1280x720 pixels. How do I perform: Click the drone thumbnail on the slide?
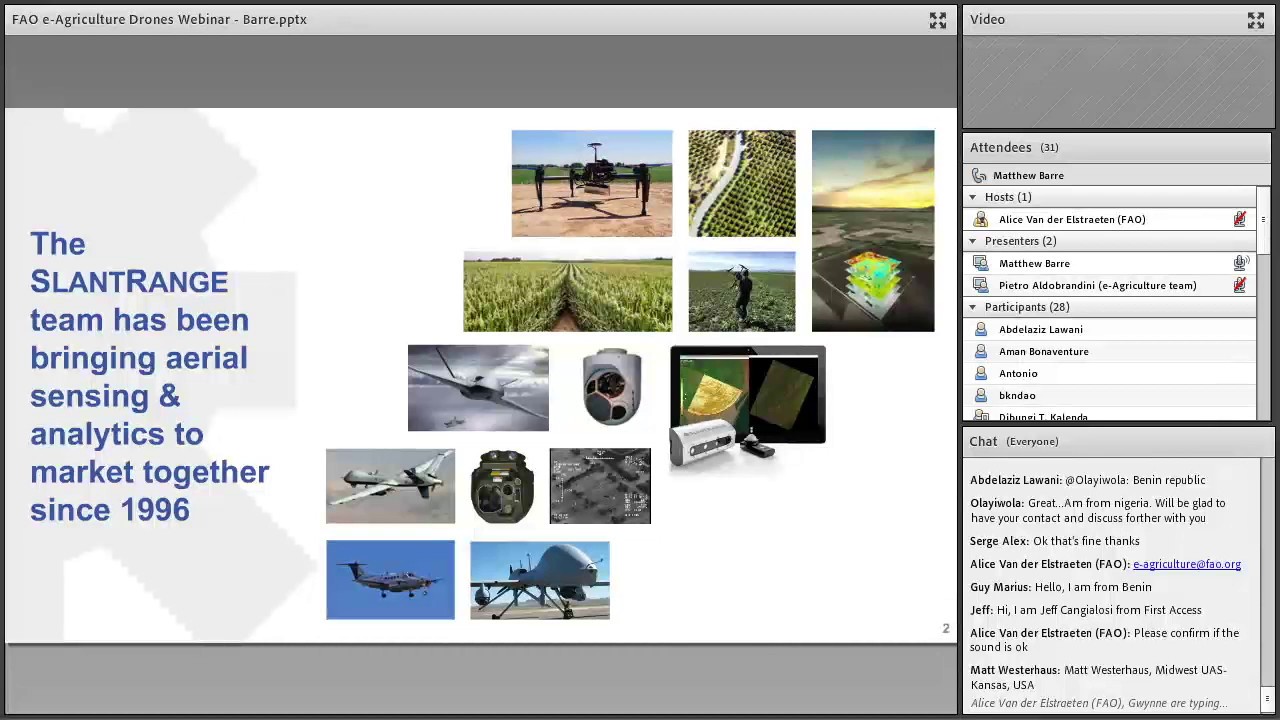click(592, 183)
